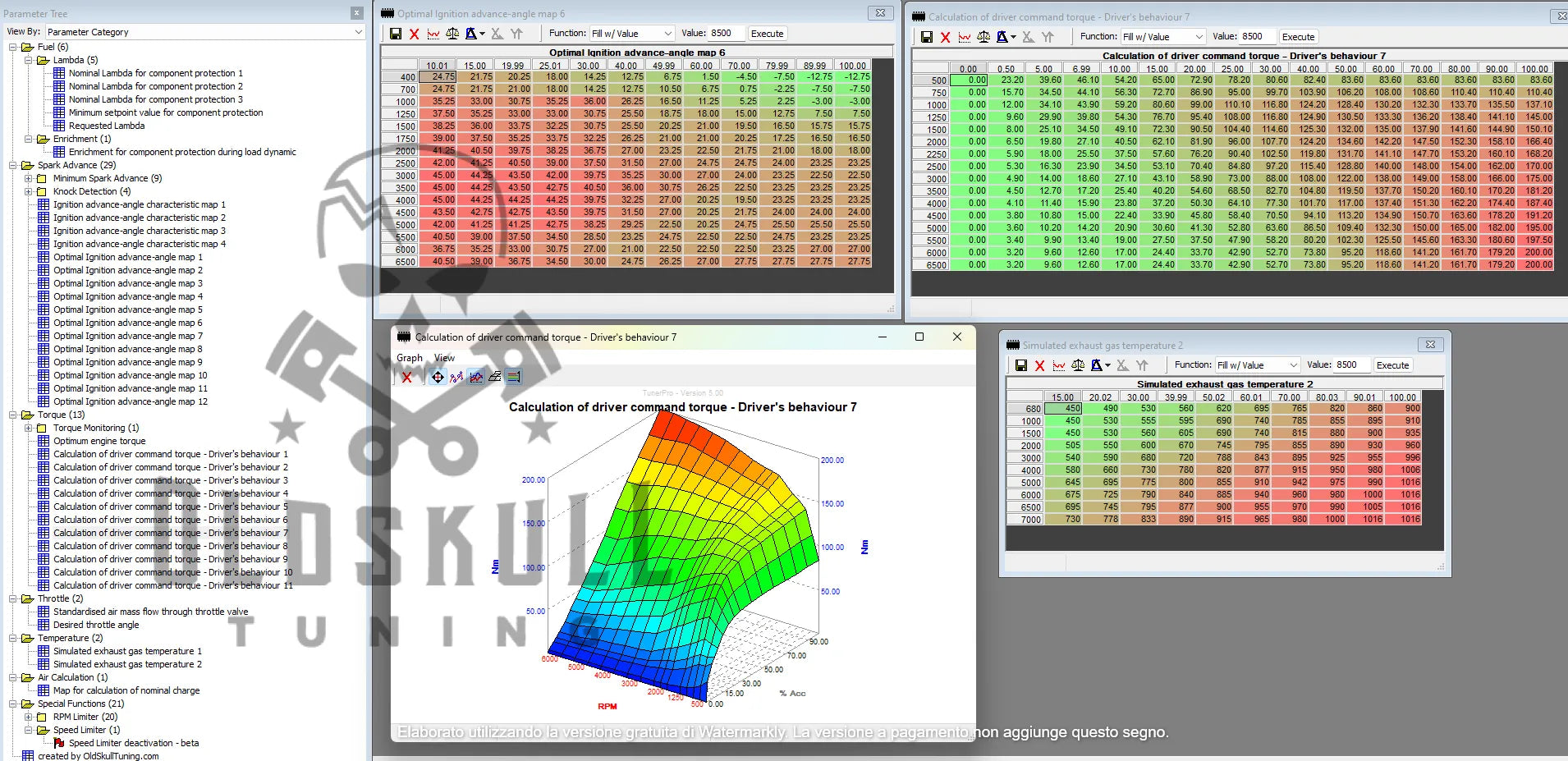Collapse the Spark Advance folder in tree
Viewport: 1568px width, 761px height.
[x=14, y=165]
